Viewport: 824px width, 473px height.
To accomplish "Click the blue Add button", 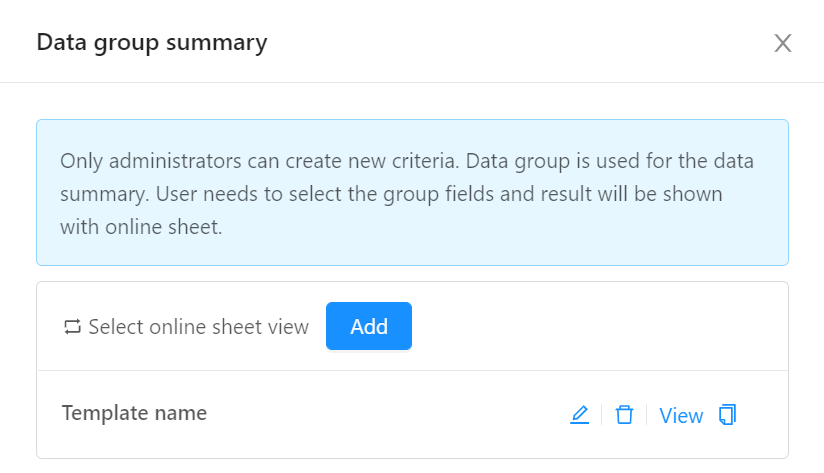I will point(369,326).
